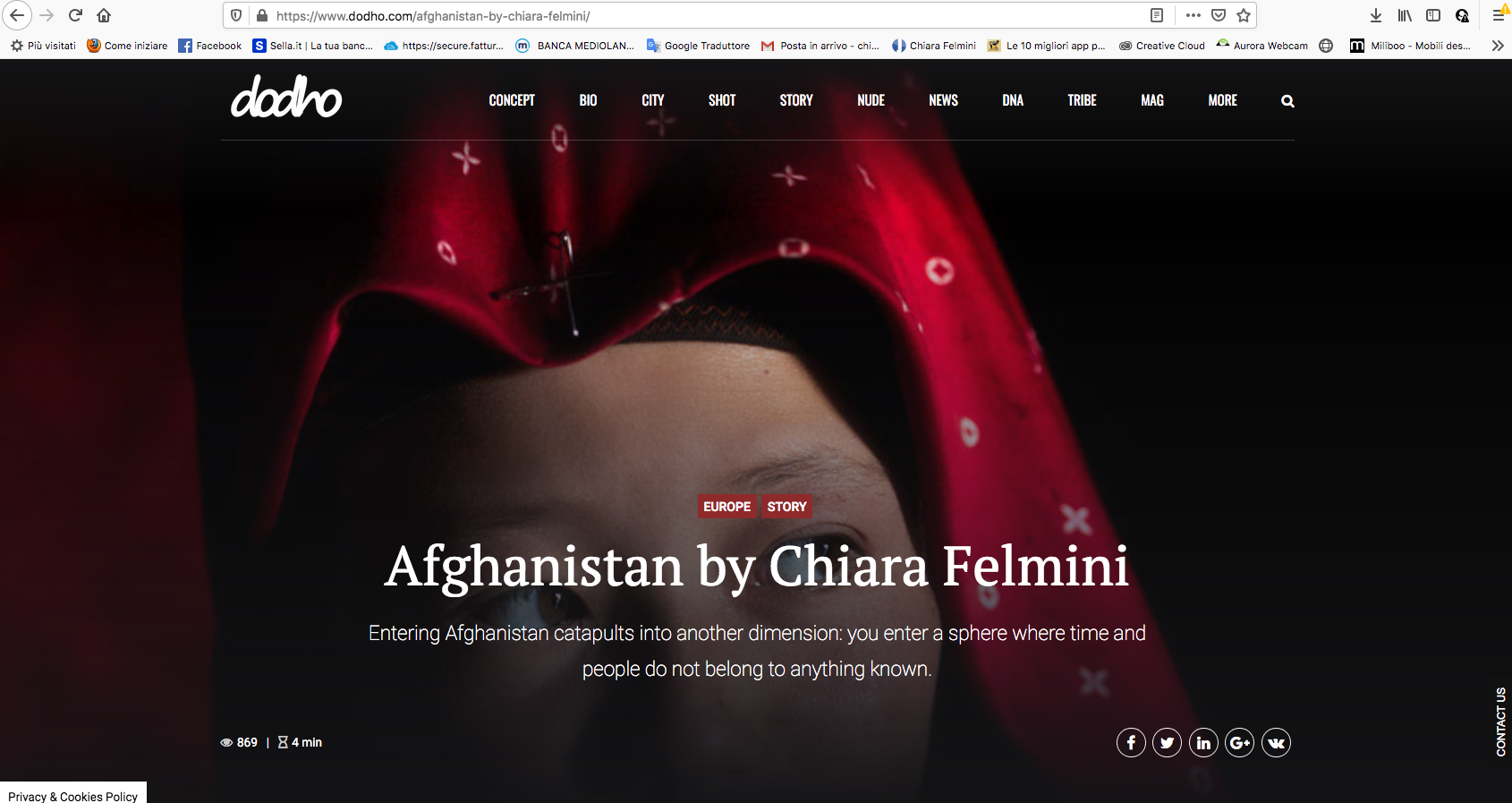This screenshot has width=1512, height=803.
Task: Expand the MORE navigation menu
Action: [1223, 100]
